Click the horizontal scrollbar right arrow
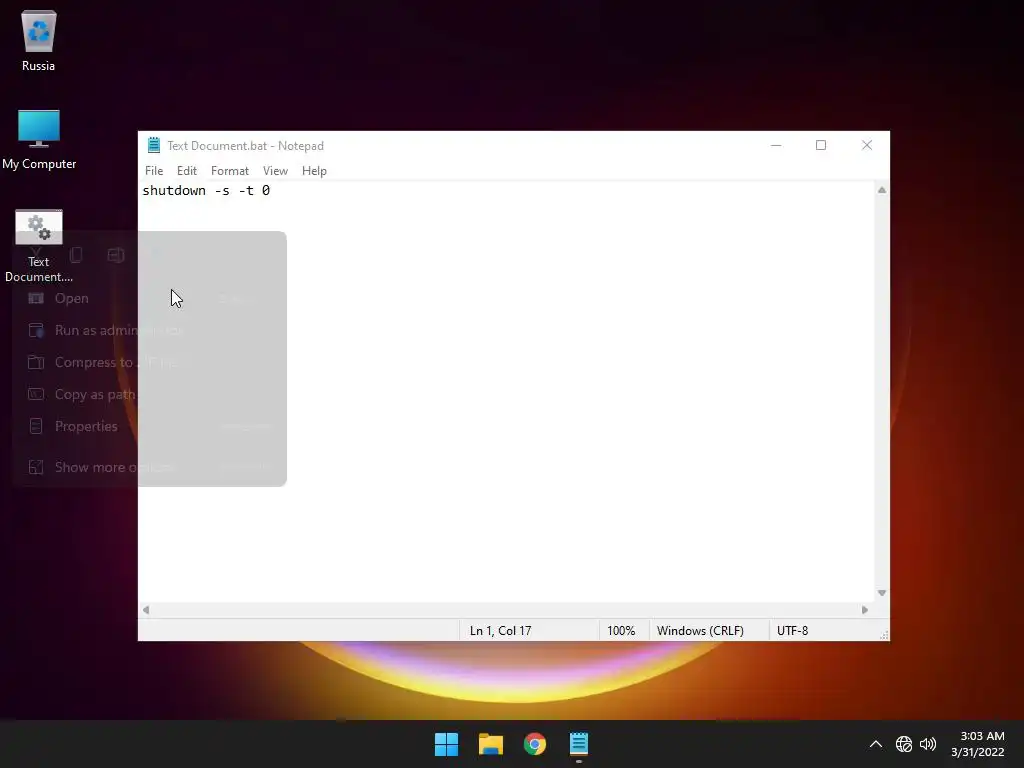The height and width of the screenshot is (768, 1024). pos(865,610)
